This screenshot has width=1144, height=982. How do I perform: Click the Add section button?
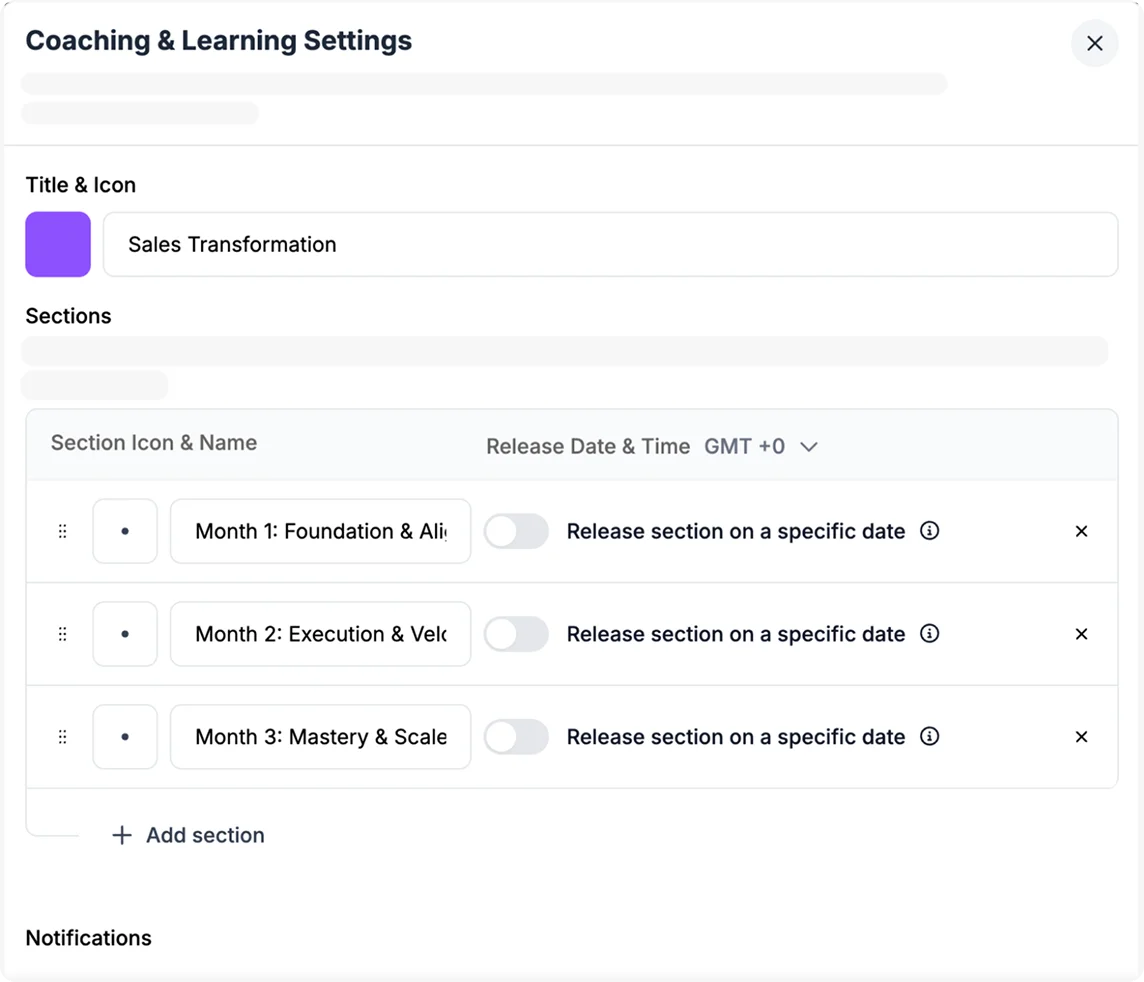point(188,835)
